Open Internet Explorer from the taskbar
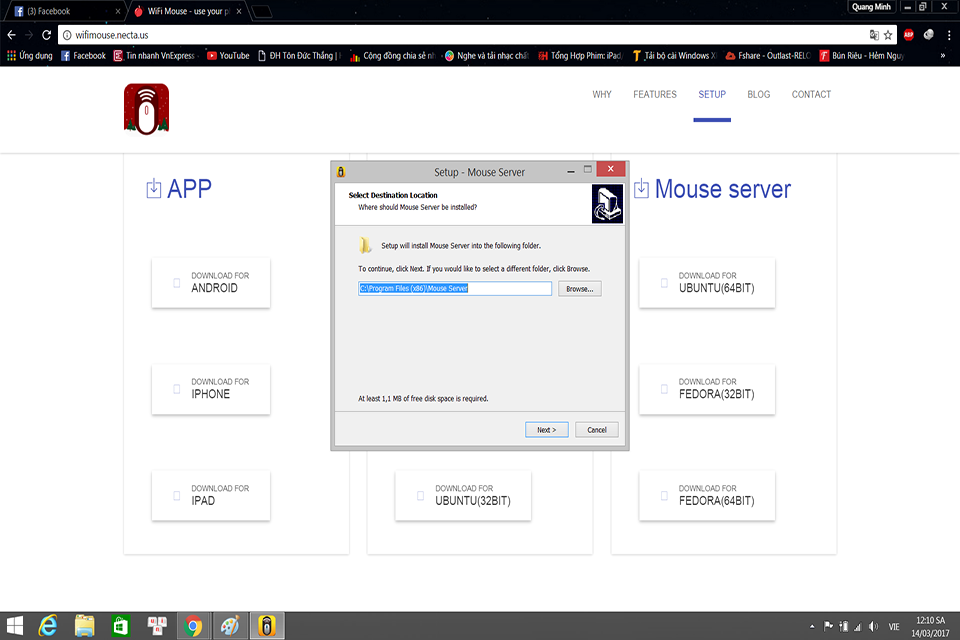Screen dimensions: 960x640 (48, 626)
